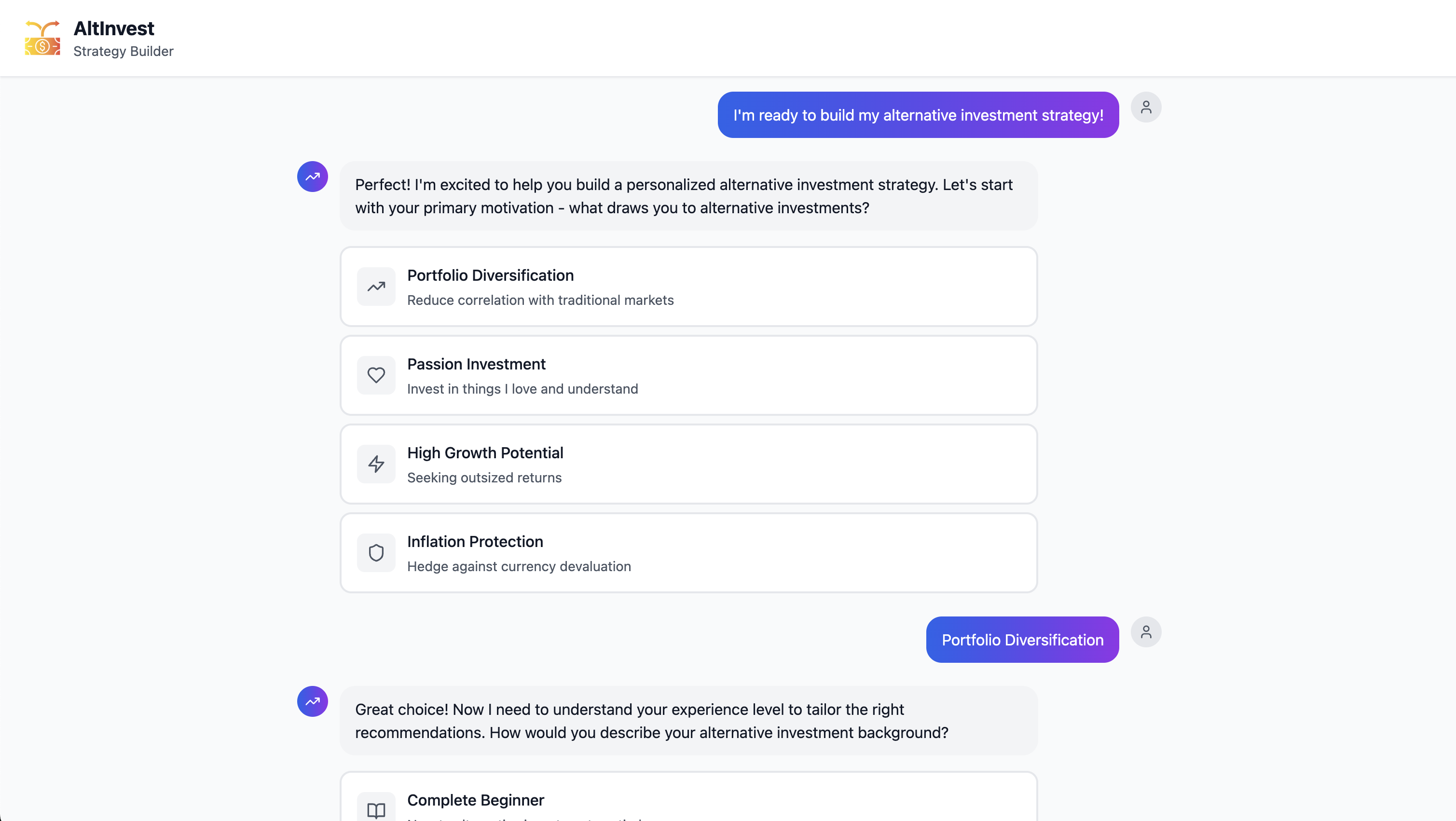
Task: Choose the Complete Beginner experience option
Action: [x=688, y=797]
